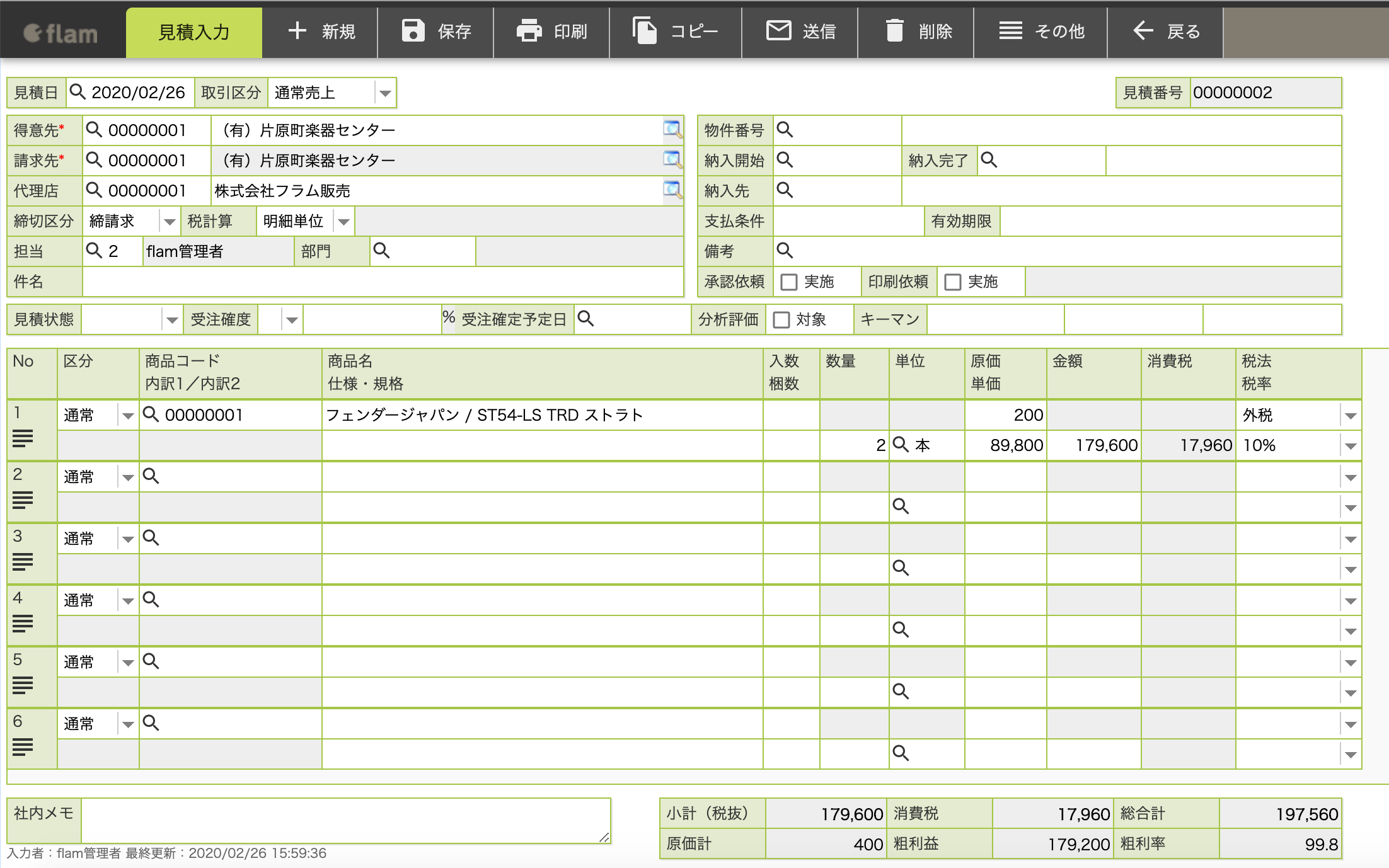The height and width of the screenshot is (868, 1389).
Task: Click the 印刷 (Print) icon button
Action: pos(553,28)
